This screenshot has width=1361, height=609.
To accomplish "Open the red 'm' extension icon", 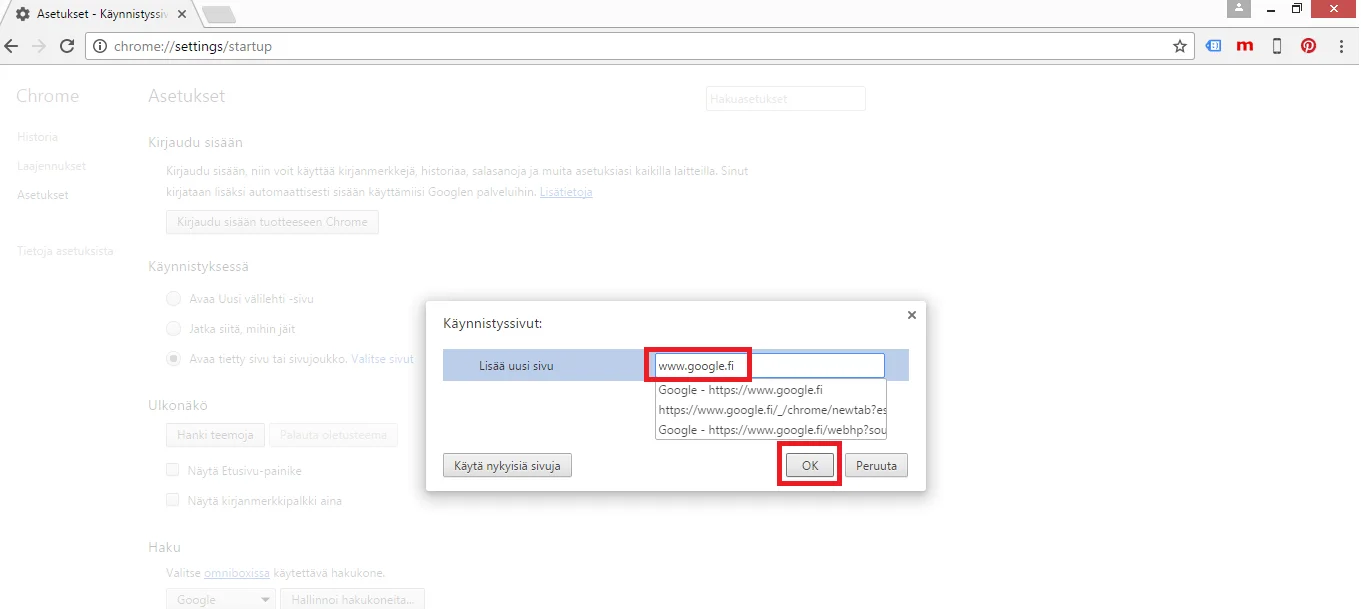I will click(1245, 46).
